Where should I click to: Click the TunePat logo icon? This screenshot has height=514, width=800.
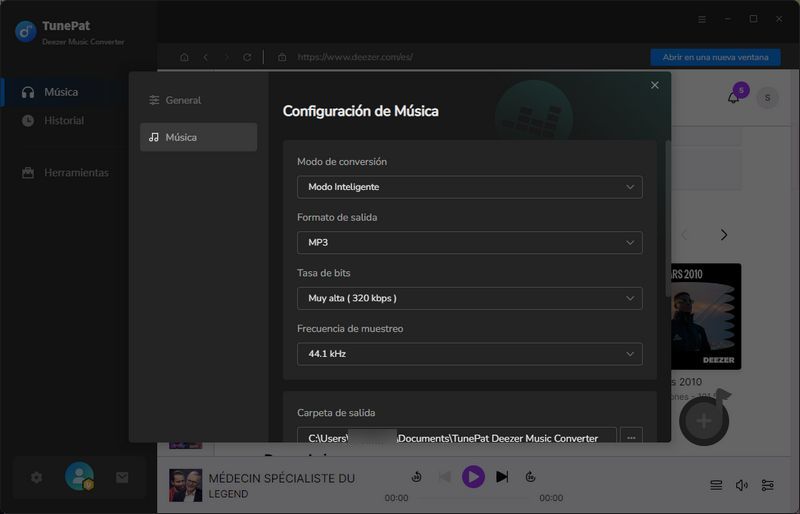pos(26,31)
